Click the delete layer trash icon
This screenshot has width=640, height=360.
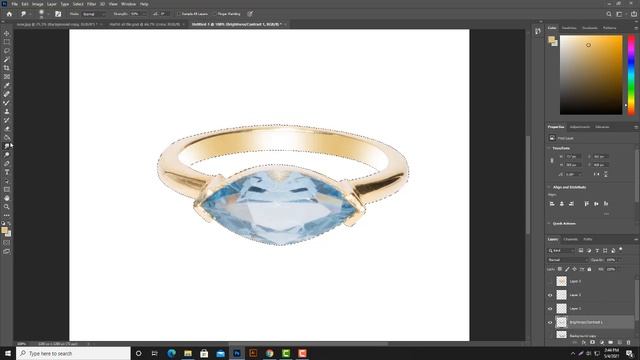coord(628,342)
